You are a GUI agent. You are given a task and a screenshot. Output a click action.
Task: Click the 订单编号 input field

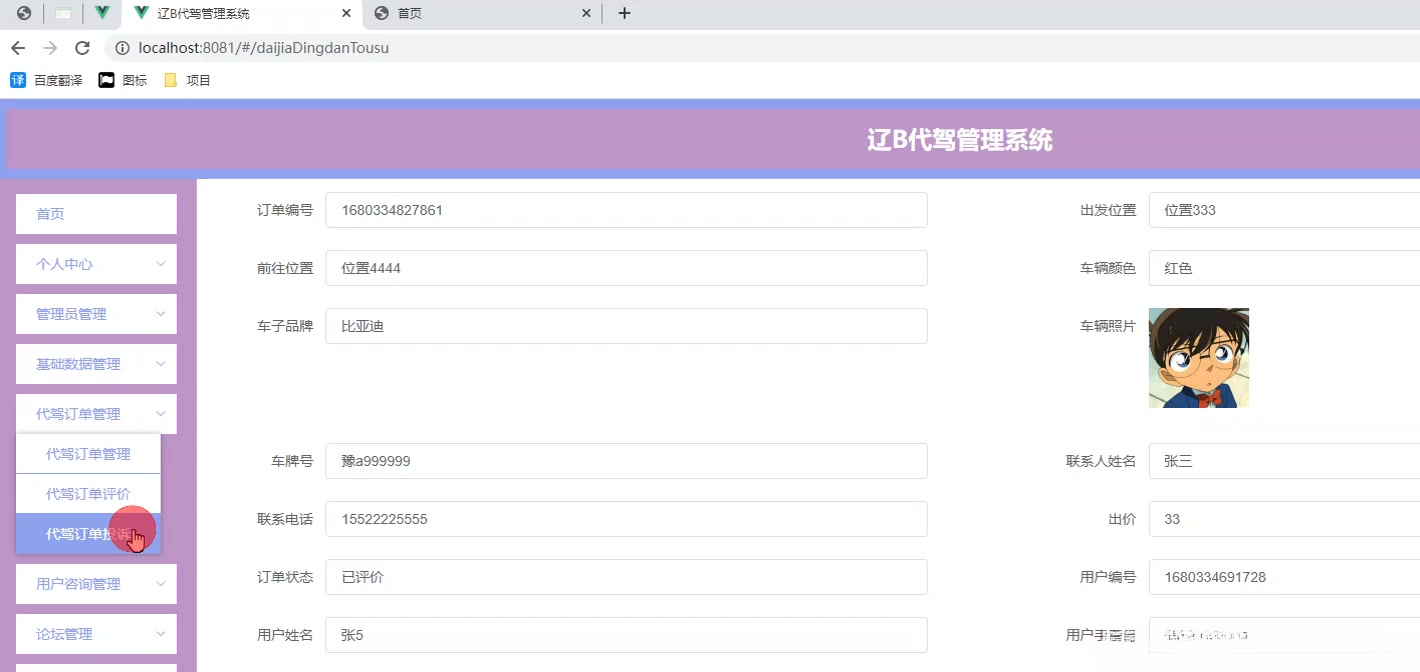coord(626,210)
